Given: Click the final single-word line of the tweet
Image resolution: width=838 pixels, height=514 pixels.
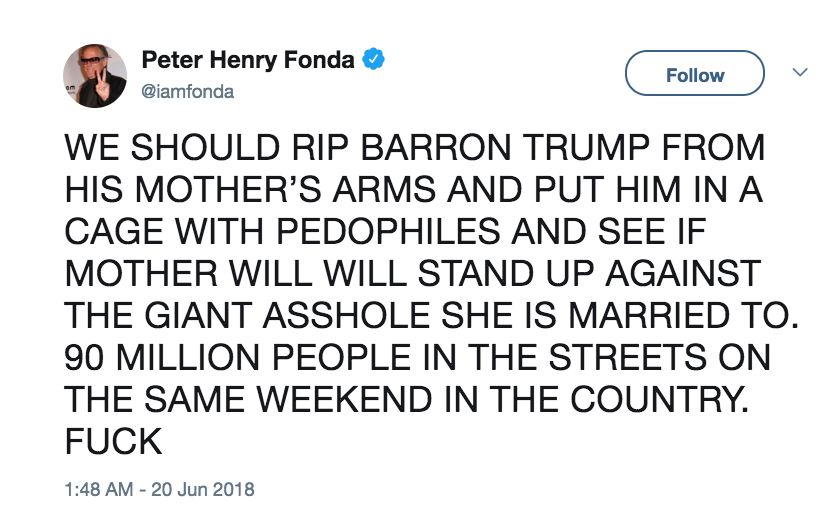Looking at the screenshot, I should pos(113,441).
